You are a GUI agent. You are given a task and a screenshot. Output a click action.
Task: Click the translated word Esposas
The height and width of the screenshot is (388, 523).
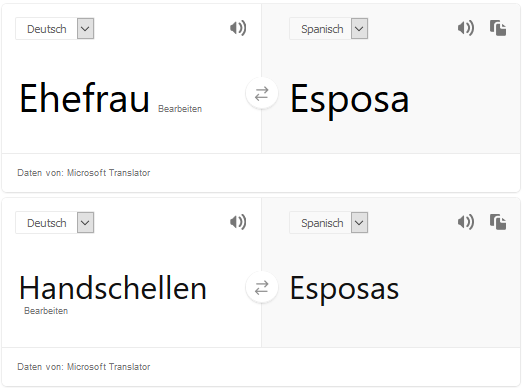pyautogui.click(x=345, y=290)
